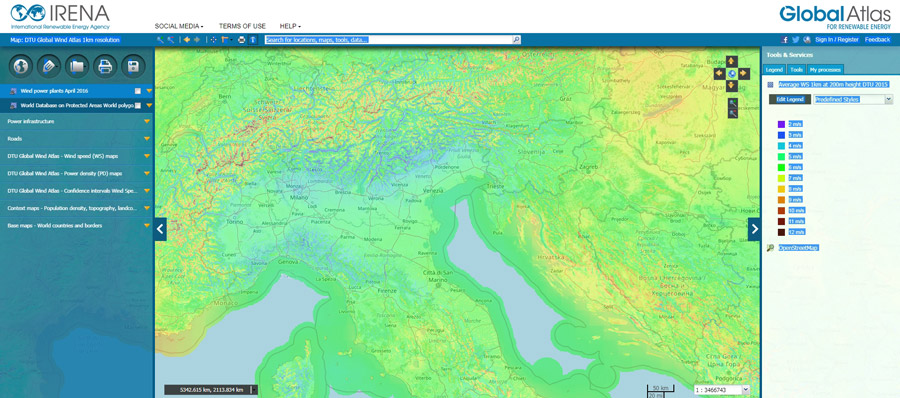900x398 pixels.
Task: Expand the Power infrastructure group
Action: [146, 121]
